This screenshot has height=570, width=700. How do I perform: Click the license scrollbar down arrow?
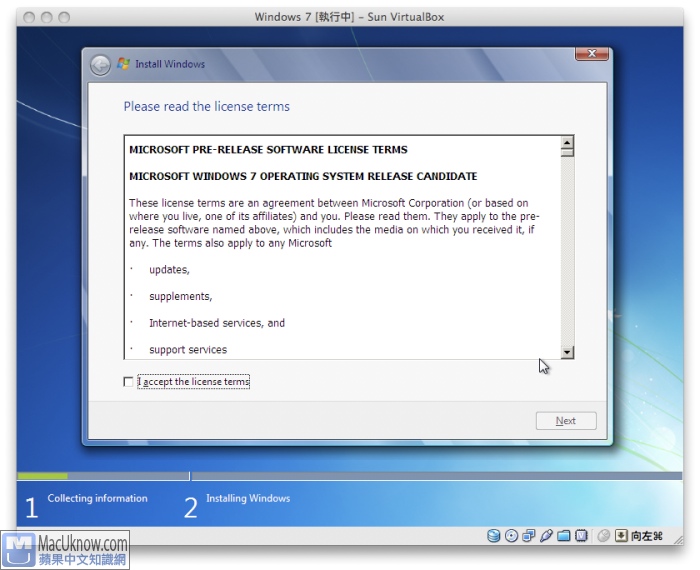pyautogui.click(x=567, y=352)
